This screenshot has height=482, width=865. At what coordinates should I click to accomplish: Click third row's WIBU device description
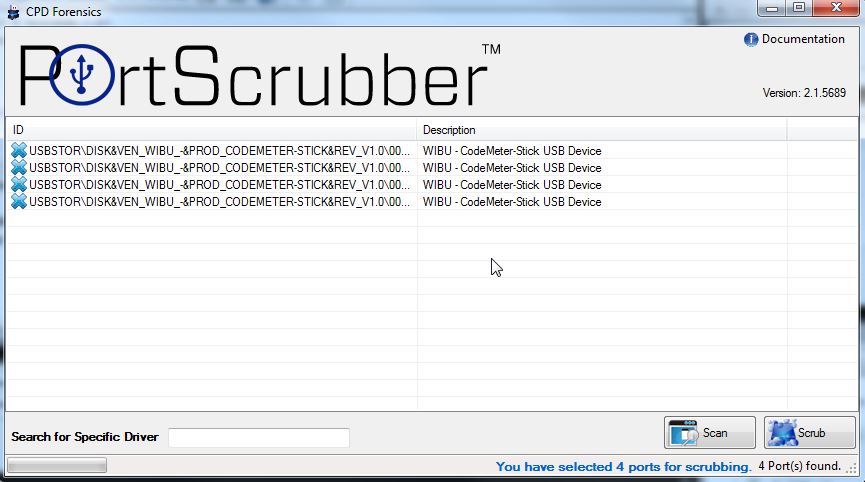pyautogui.click(x=512, y=185)
